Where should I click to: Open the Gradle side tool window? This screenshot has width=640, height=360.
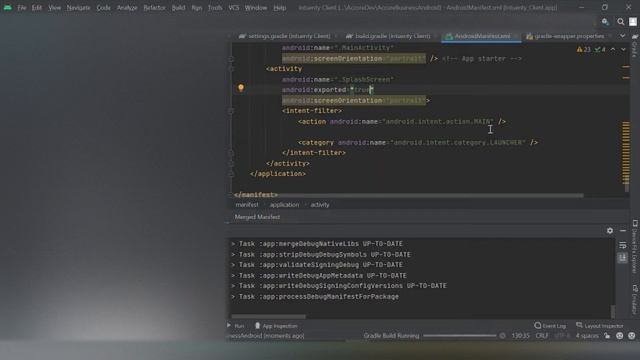pos(635,45)
